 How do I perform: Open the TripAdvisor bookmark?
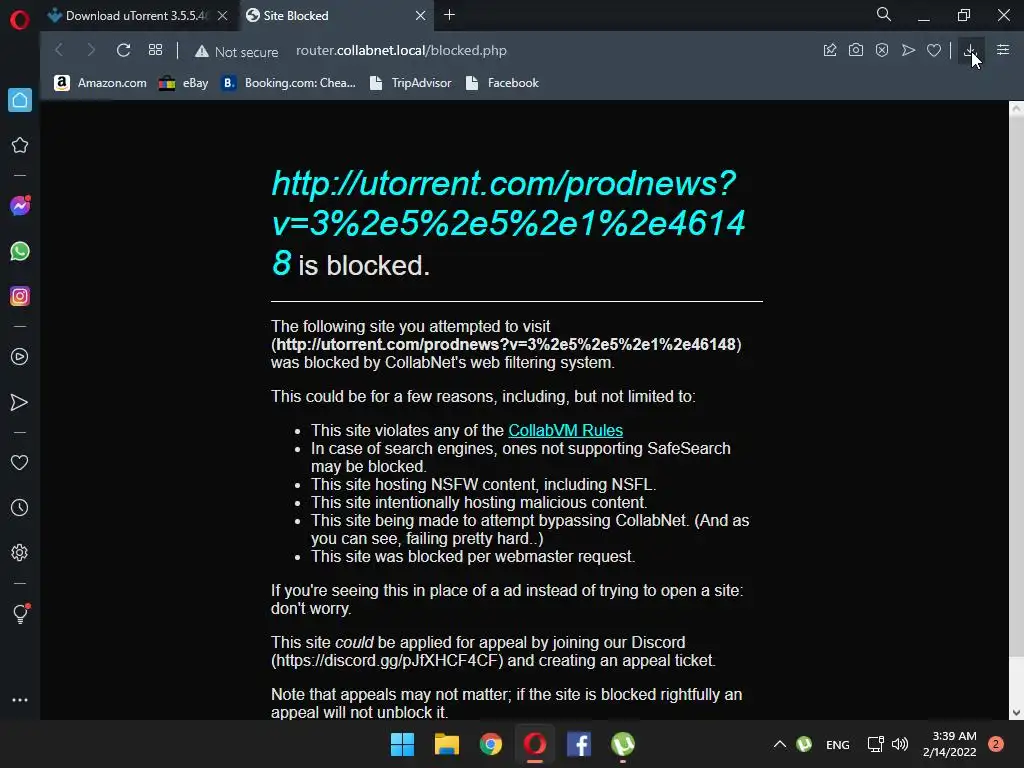(411, 83)
